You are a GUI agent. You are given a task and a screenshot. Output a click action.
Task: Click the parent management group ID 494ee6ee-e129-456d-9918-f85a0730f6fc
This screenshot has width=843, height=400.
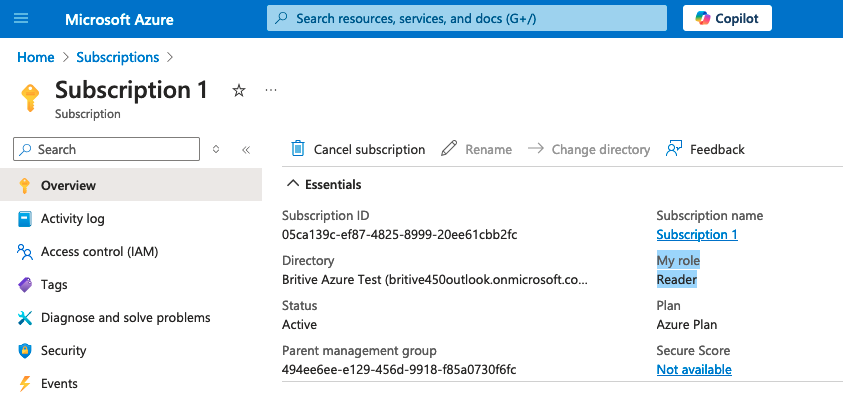tap(399, 369)
